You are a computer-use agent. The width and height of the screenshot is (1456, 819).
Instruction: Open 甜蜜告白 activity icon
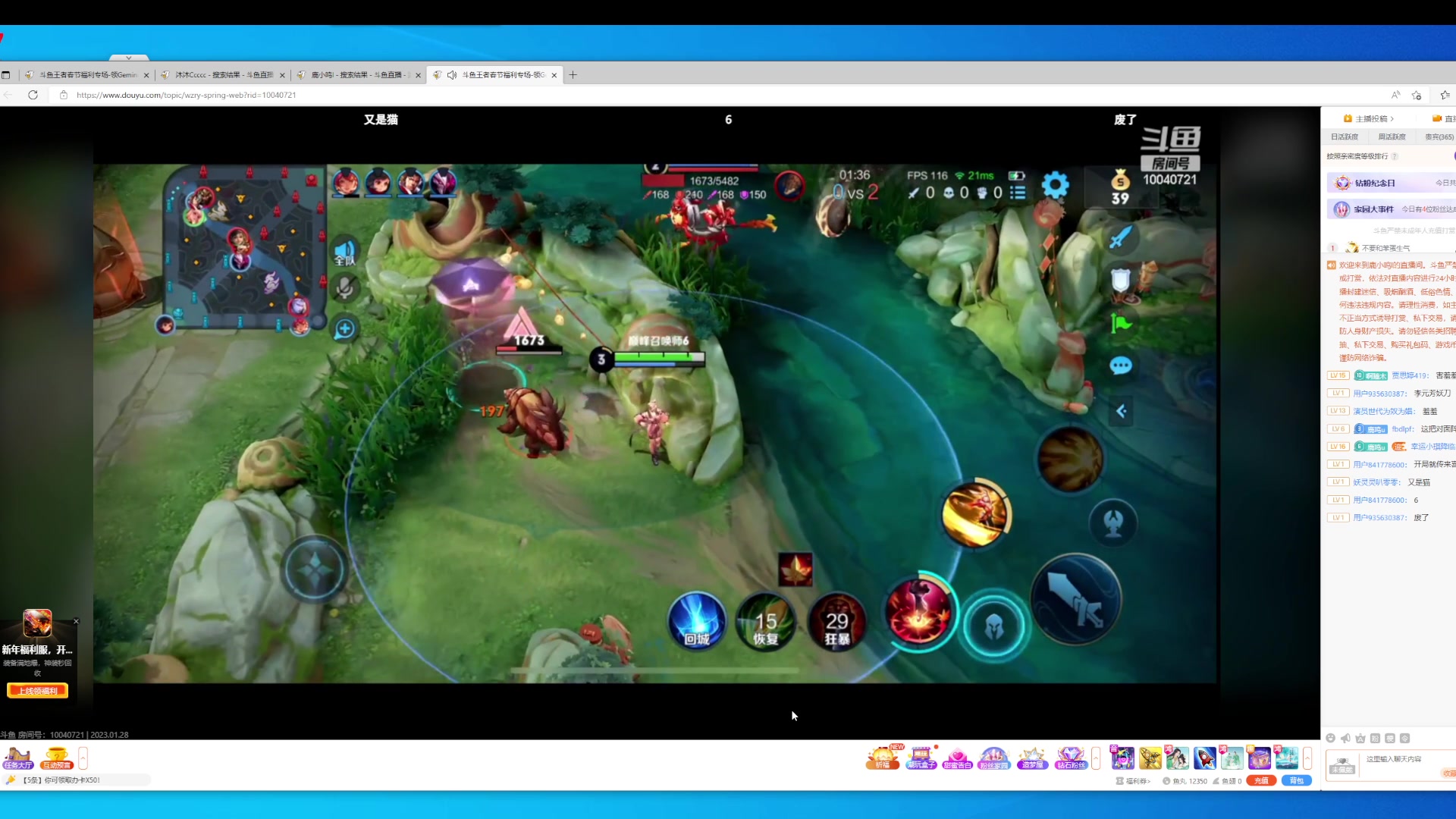(957, 757)
